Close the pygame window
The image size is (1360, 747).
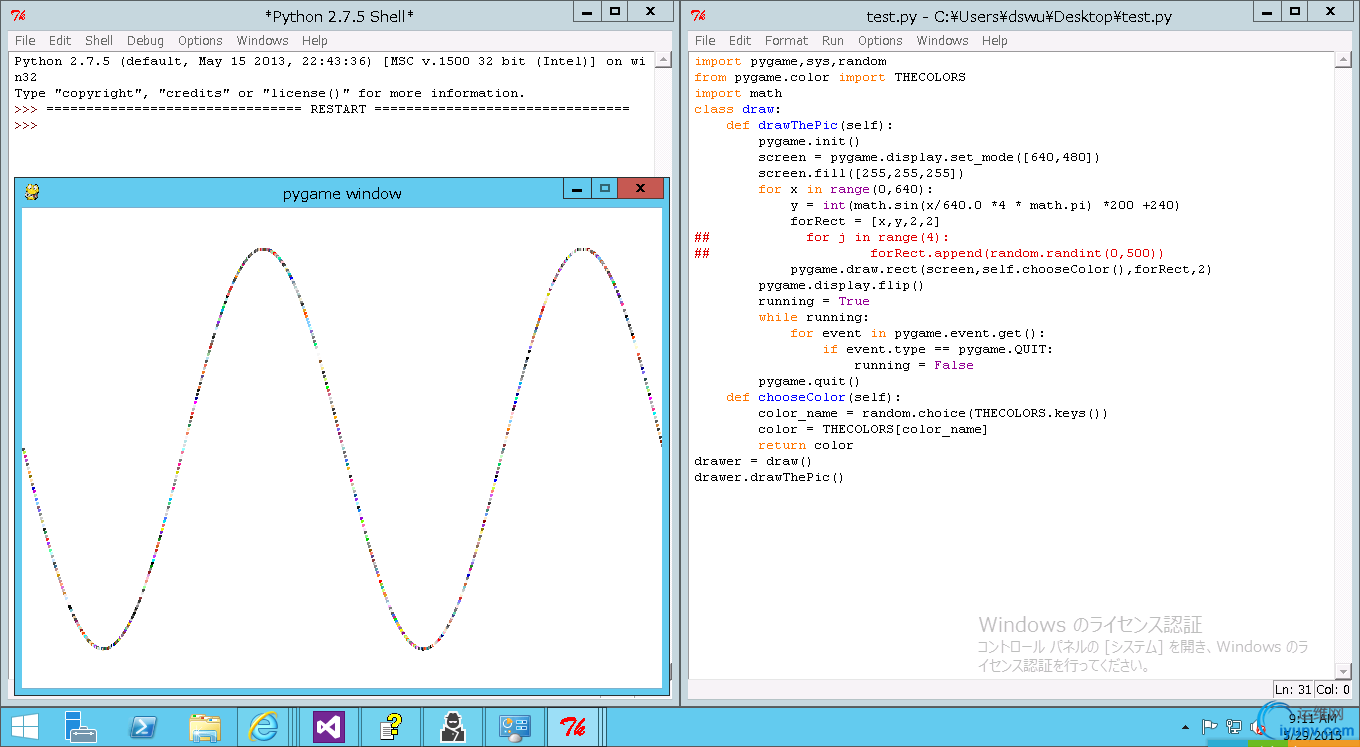(x=640, y=189)
